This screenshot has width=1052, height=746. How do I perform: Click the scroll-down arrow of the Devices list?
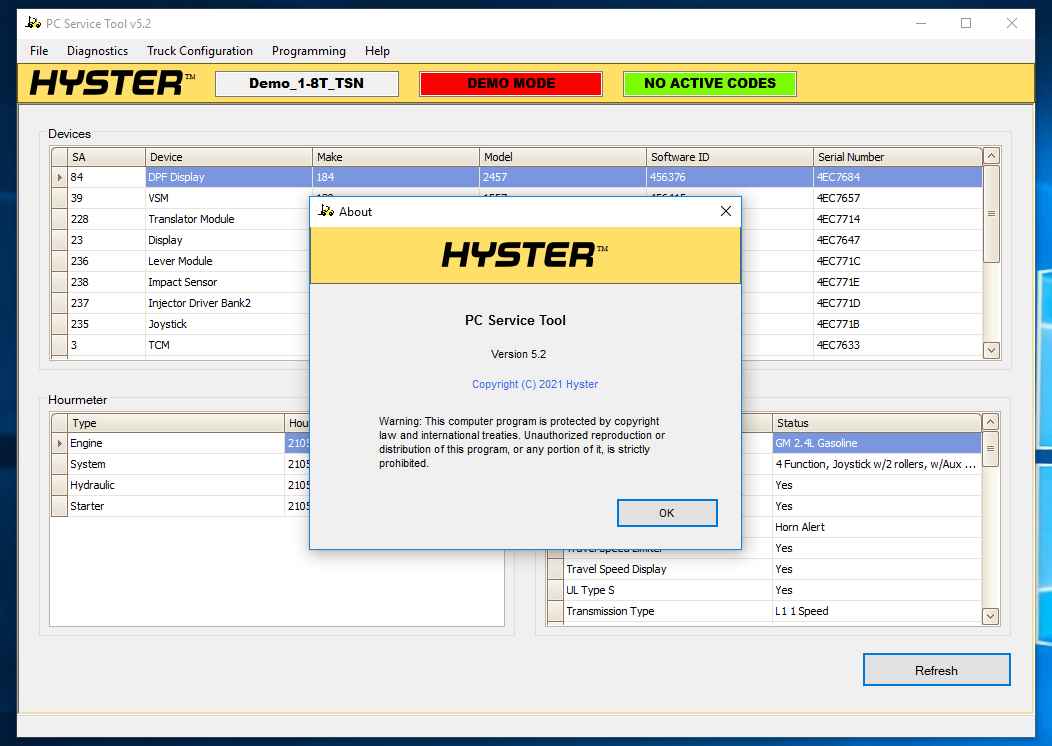pyautogui.click(x=990, y=351)
